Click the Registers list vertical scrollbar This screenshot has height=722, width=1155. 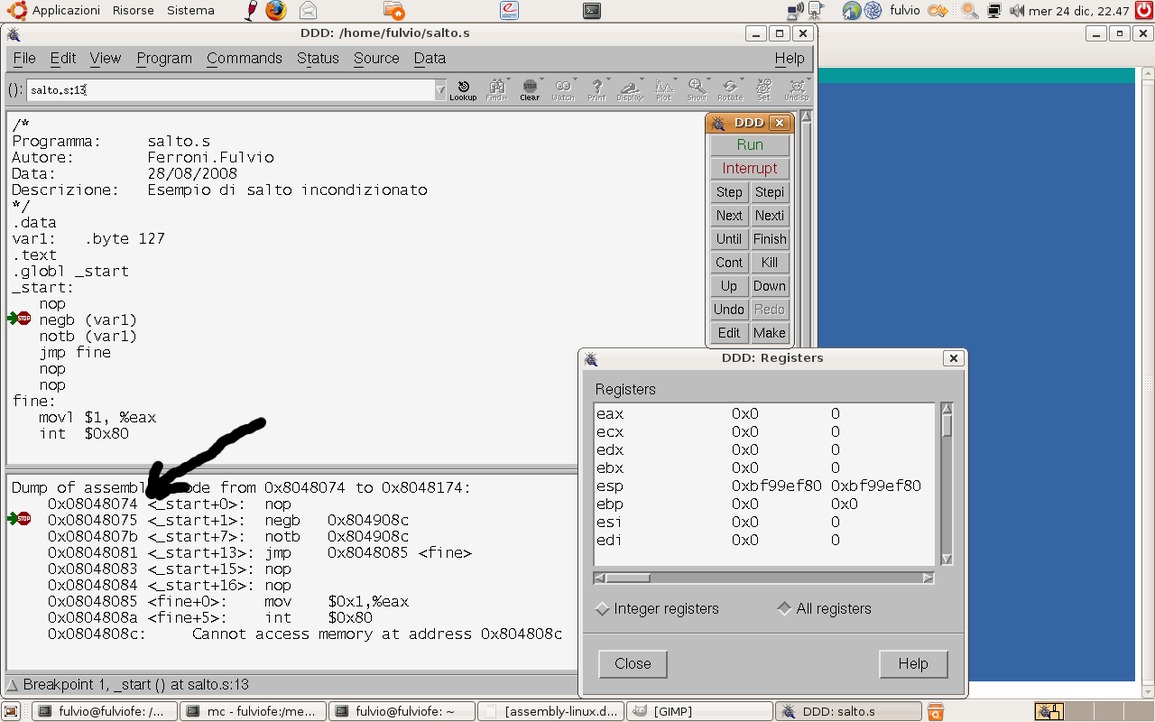[x=947, y=483]
